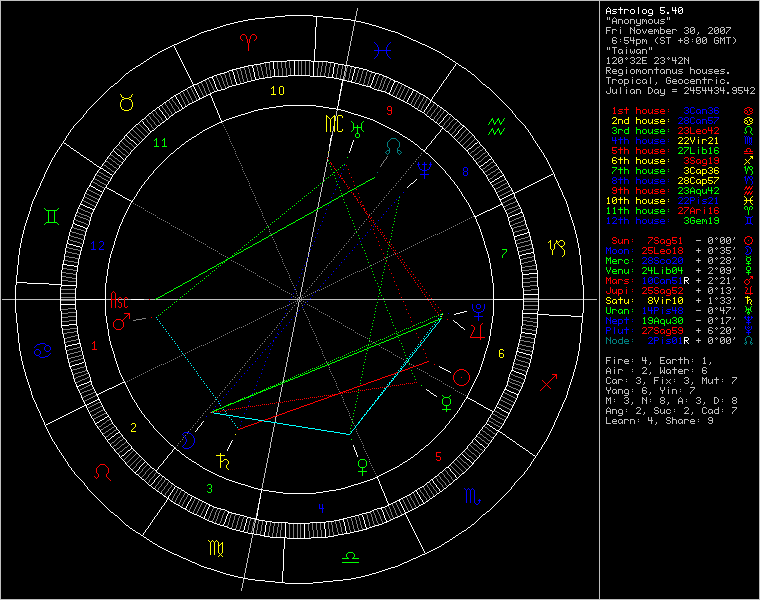Click the blue Pluto glyph in the chart wheel

point(478,312)
